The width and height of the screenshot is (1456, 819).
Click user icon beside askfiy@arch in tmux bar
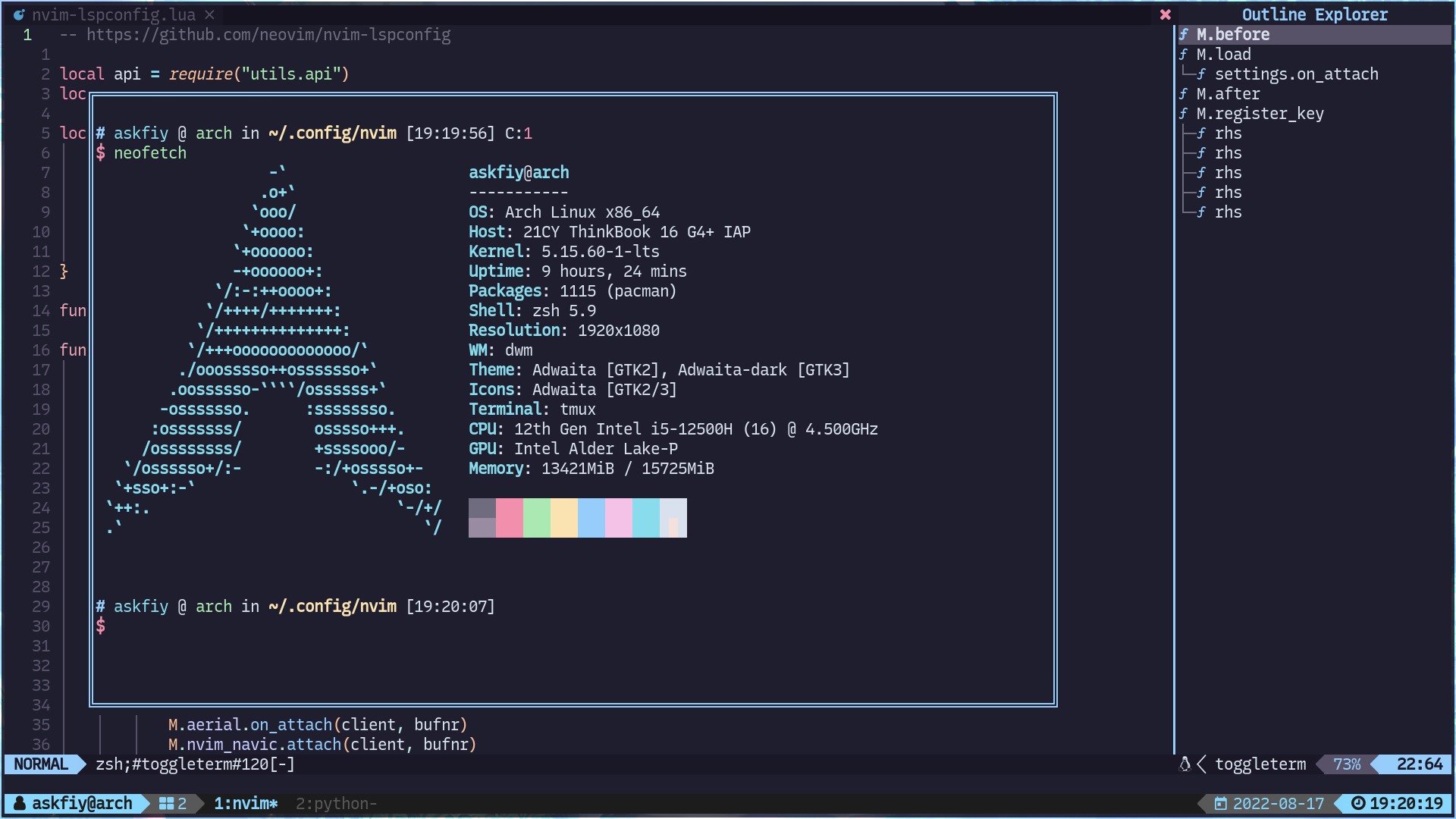20,804
